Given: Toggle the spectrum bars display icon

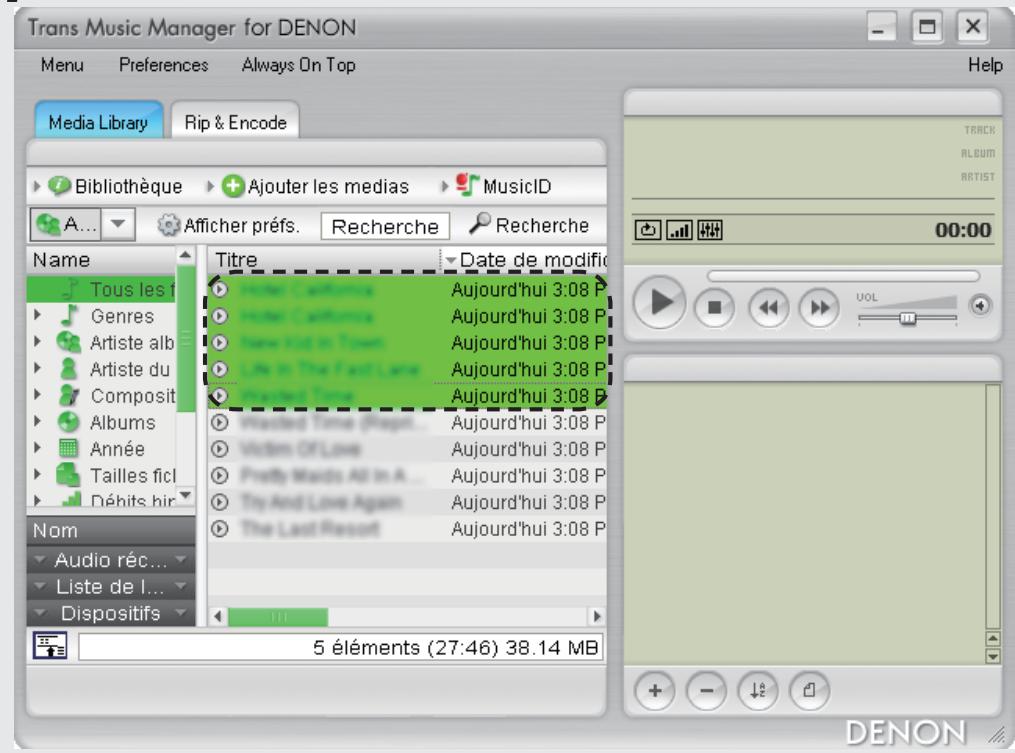Looking at the screenshot, I should pos(679,230).
